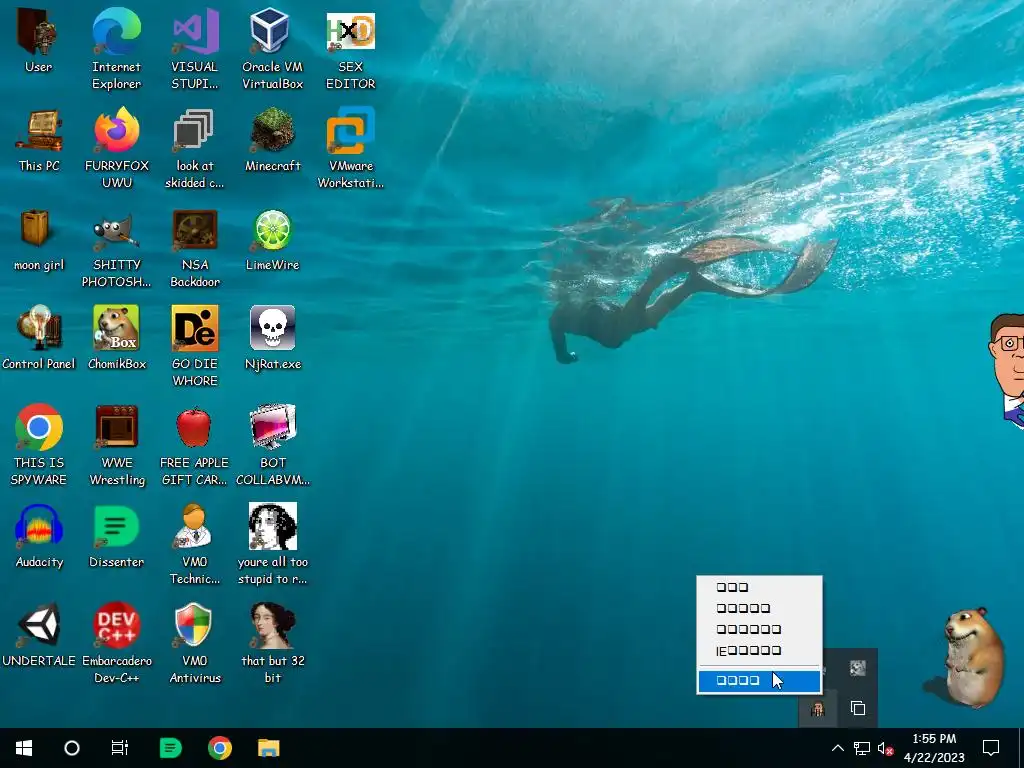Screen dimensions: 1024x768
Task: Open File Explorer from the taskbar
Action: (x=268, y=748)
